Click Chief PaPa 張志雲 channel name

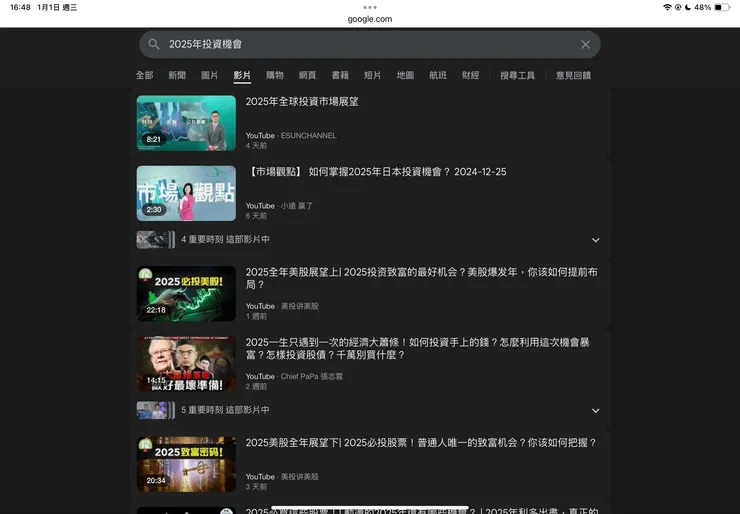pos(312,376)
